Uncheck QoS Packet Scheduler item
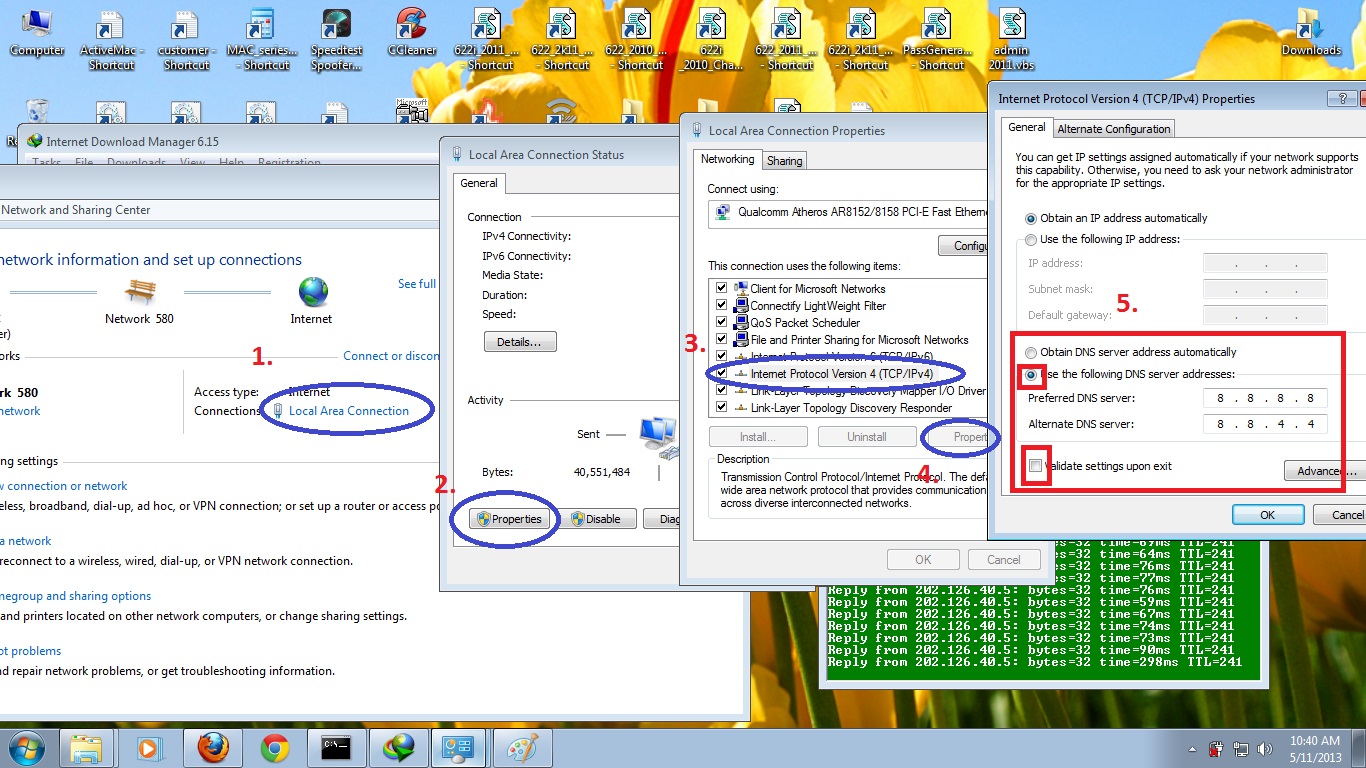1366x768 pixels. pos(721,323)
